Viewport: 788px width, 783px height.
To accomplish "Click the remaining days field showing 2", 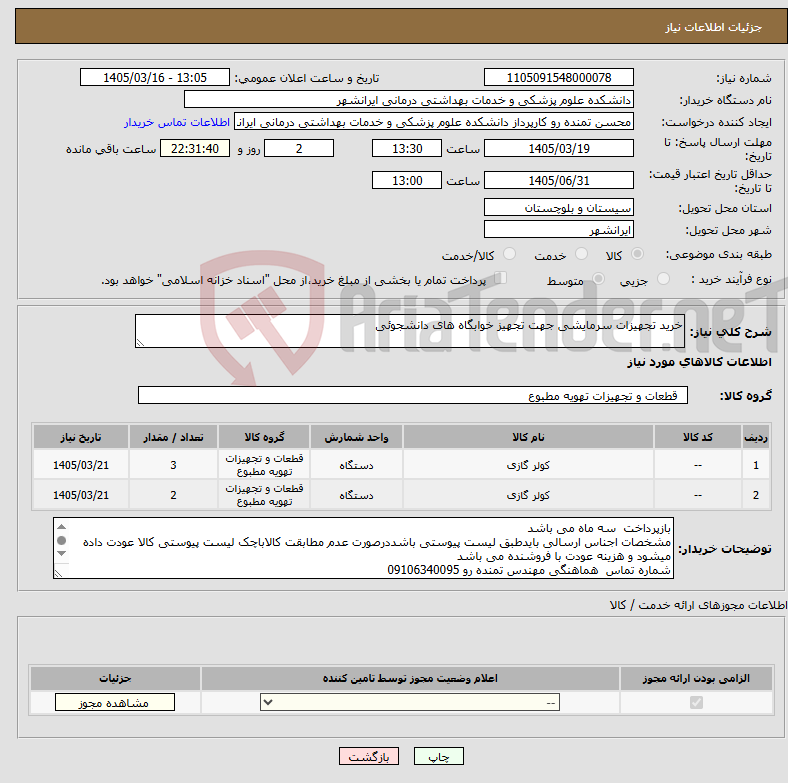I will [x=299, y=148].
